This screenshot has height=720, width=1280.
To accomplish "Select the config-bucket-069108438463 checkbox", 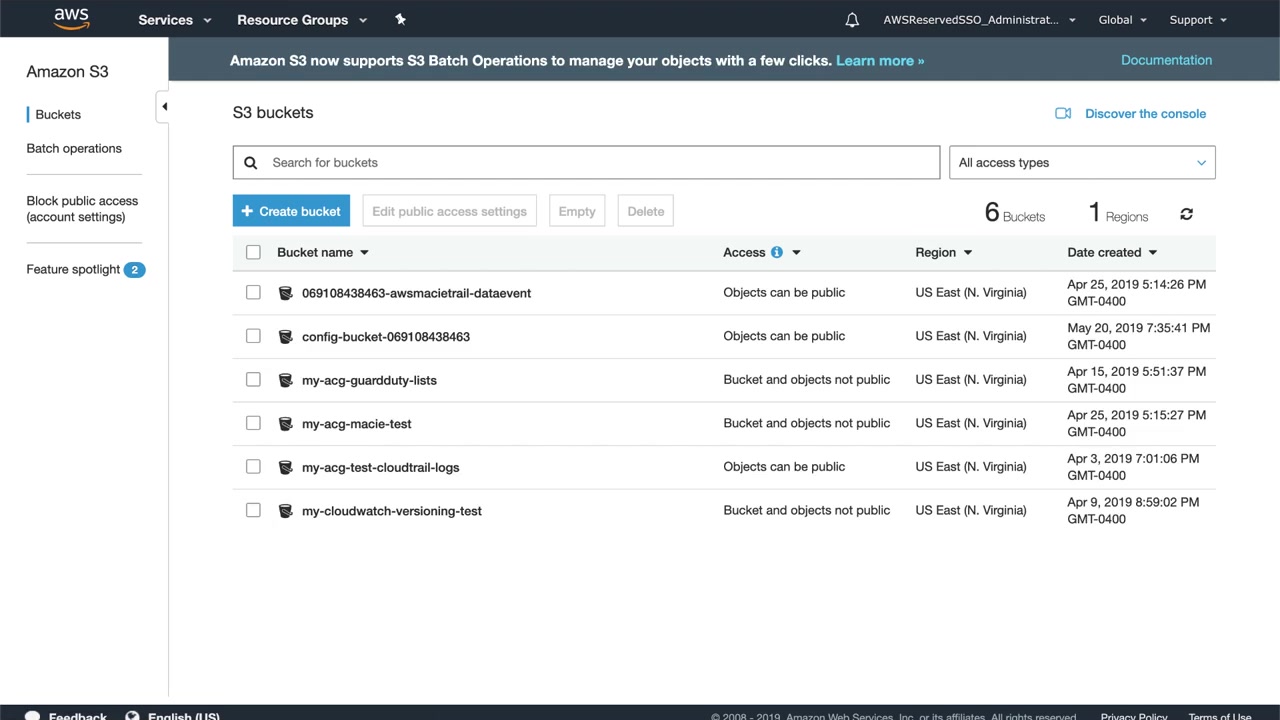I will tap(253, 336).
